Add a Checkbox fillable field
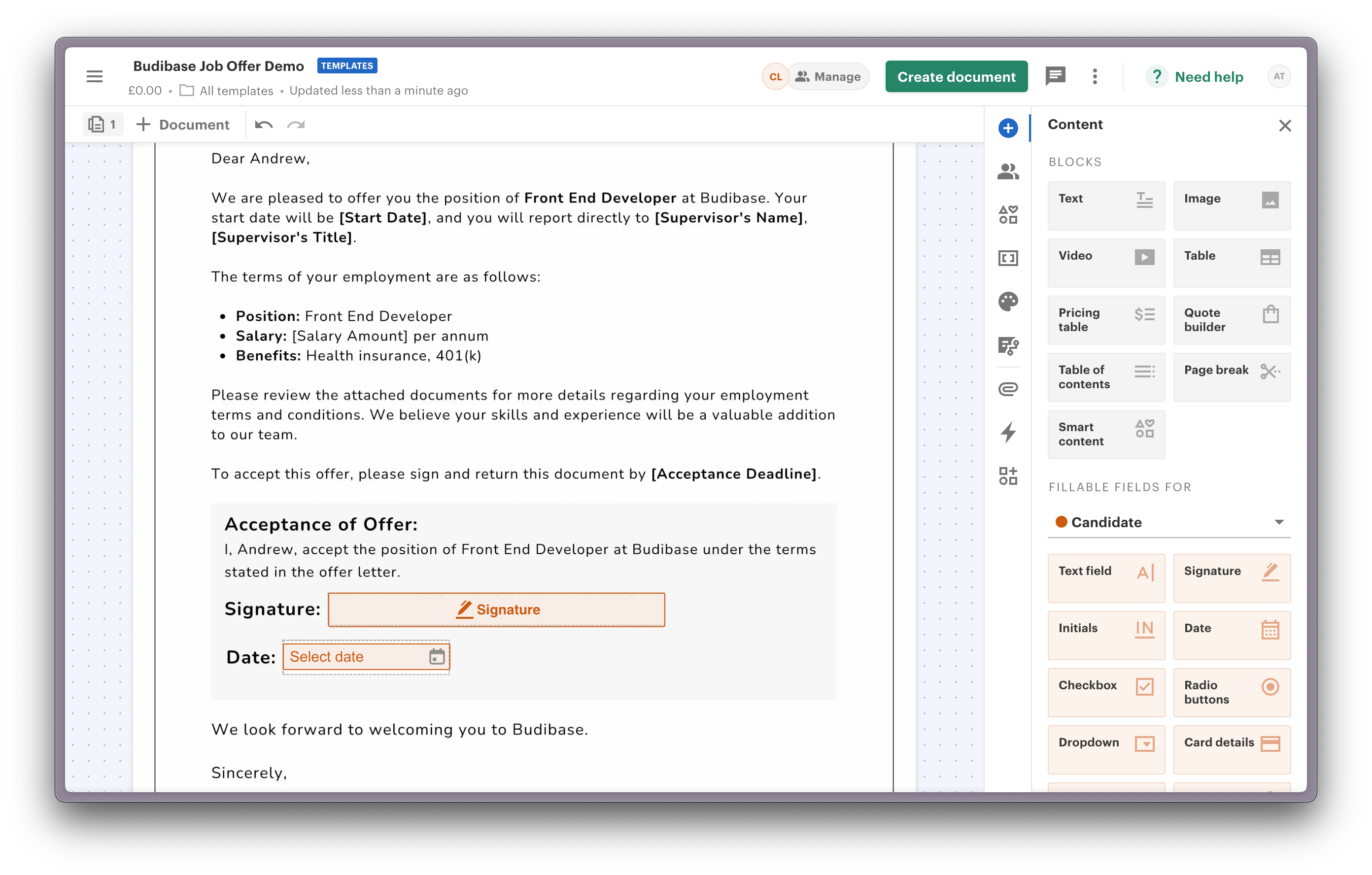Screen dimensions: 1372x875 [1105, 692]
